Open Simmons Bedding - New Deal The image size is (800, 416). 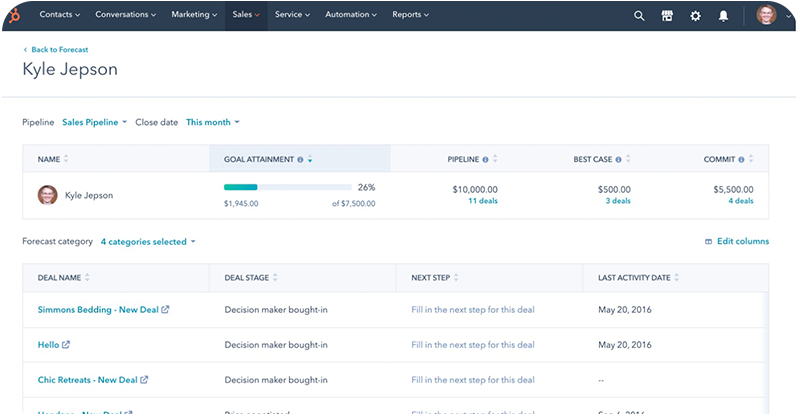coord(98,309)
